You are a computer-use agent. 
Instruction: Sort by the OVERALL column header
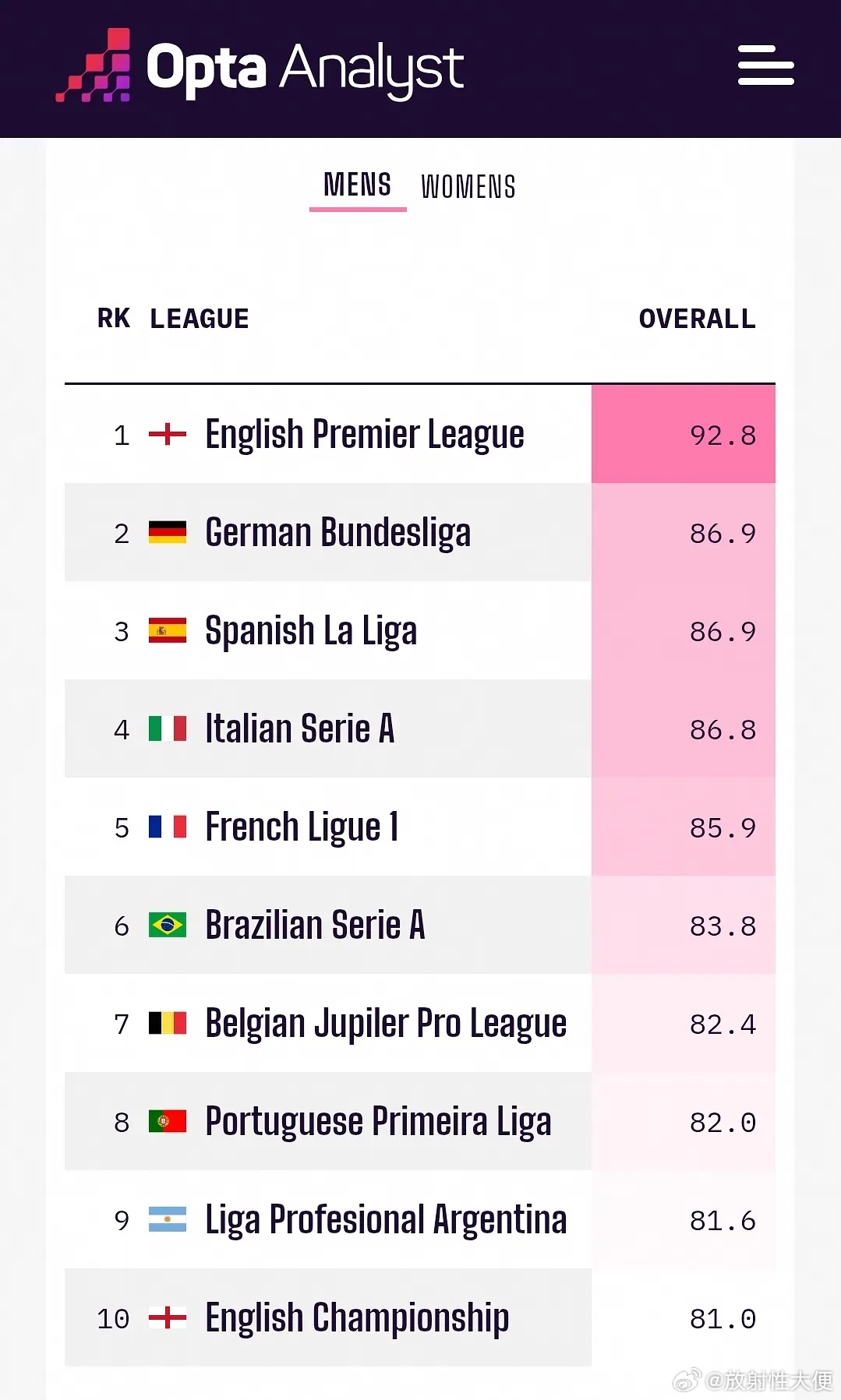697,319
